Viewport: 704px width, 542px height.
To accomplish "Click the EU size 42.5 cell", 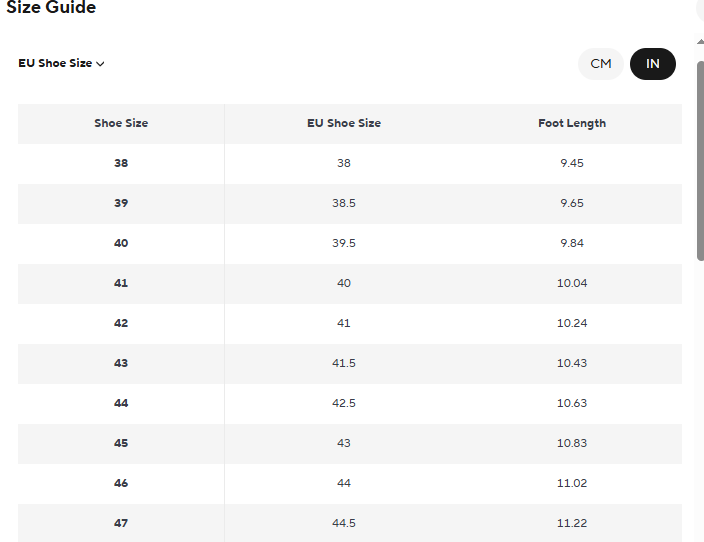I will point(344,403).
